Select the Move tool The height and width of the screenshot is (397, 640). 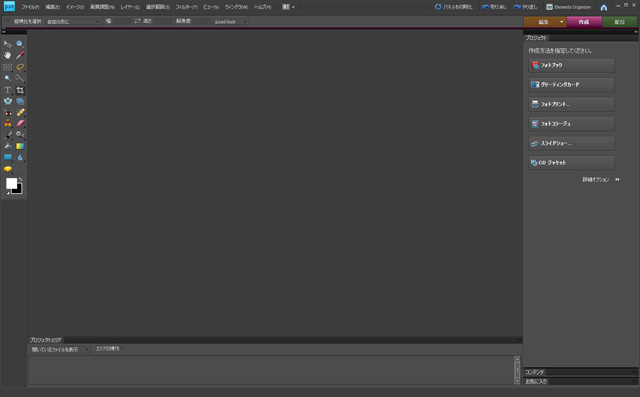click(x=8, y=44)
